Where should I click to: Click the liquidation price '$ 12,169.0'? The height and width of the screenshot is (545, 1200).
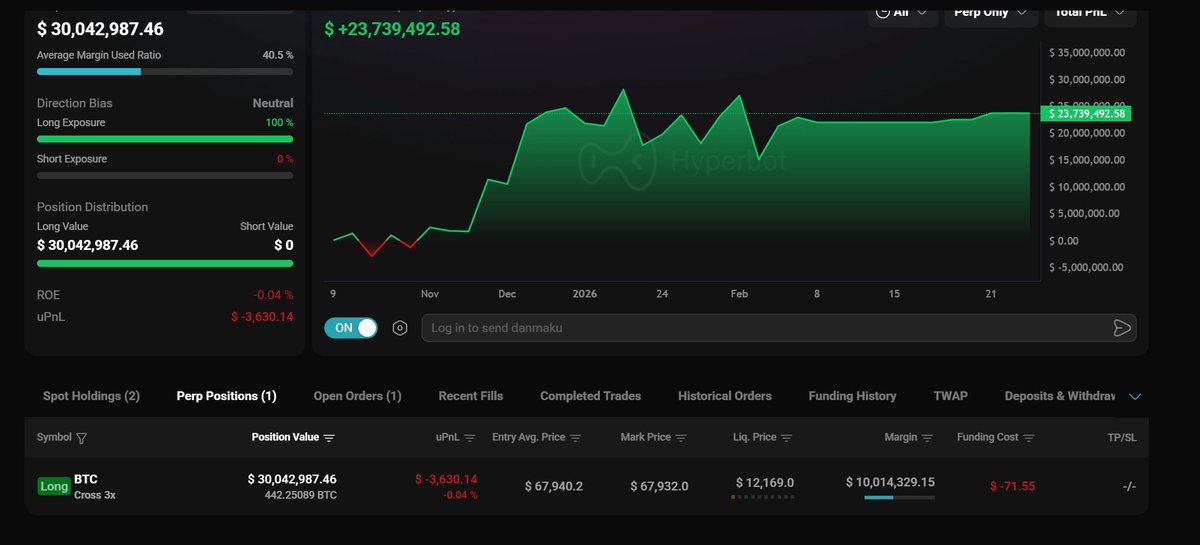(x=765, y=482)
